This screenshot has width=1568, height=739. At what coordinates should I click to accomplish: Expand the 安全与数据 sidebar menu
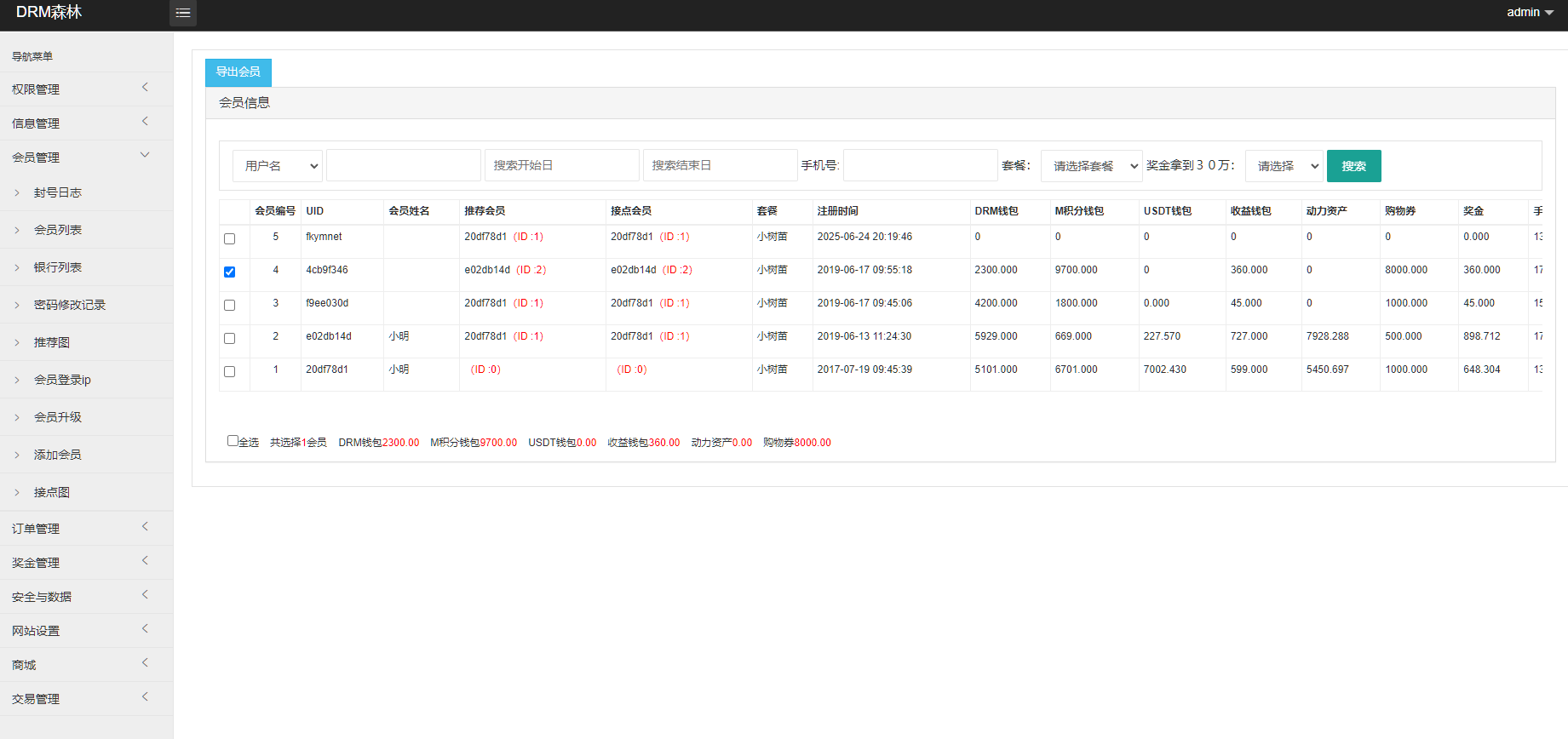click(86, 597)
